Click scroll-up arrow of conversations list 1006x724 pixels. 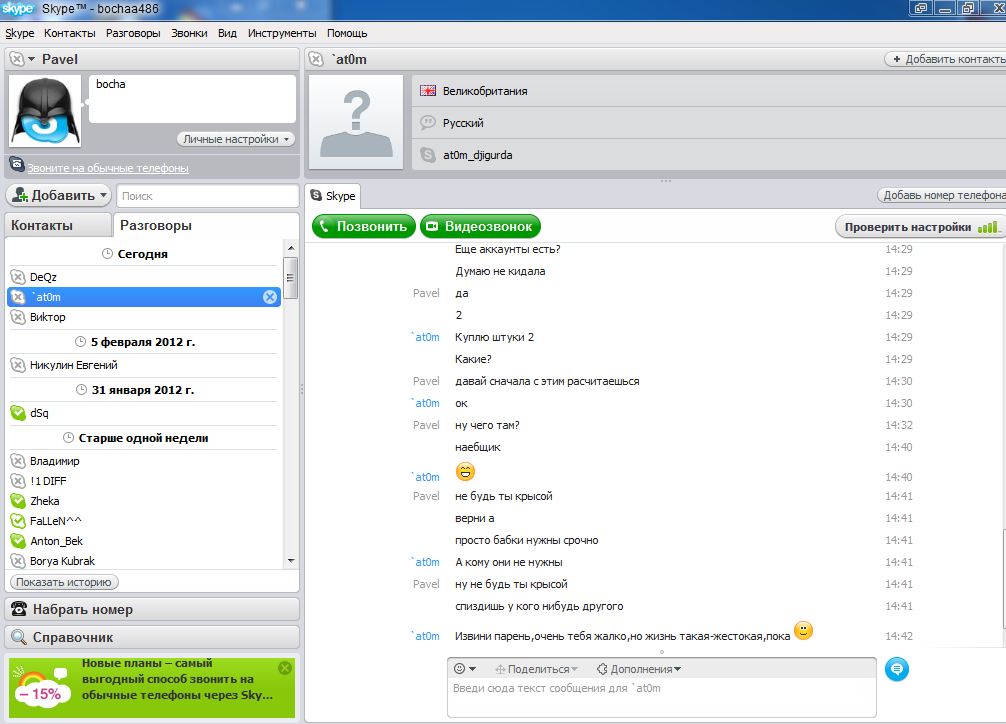click(291, 248)
